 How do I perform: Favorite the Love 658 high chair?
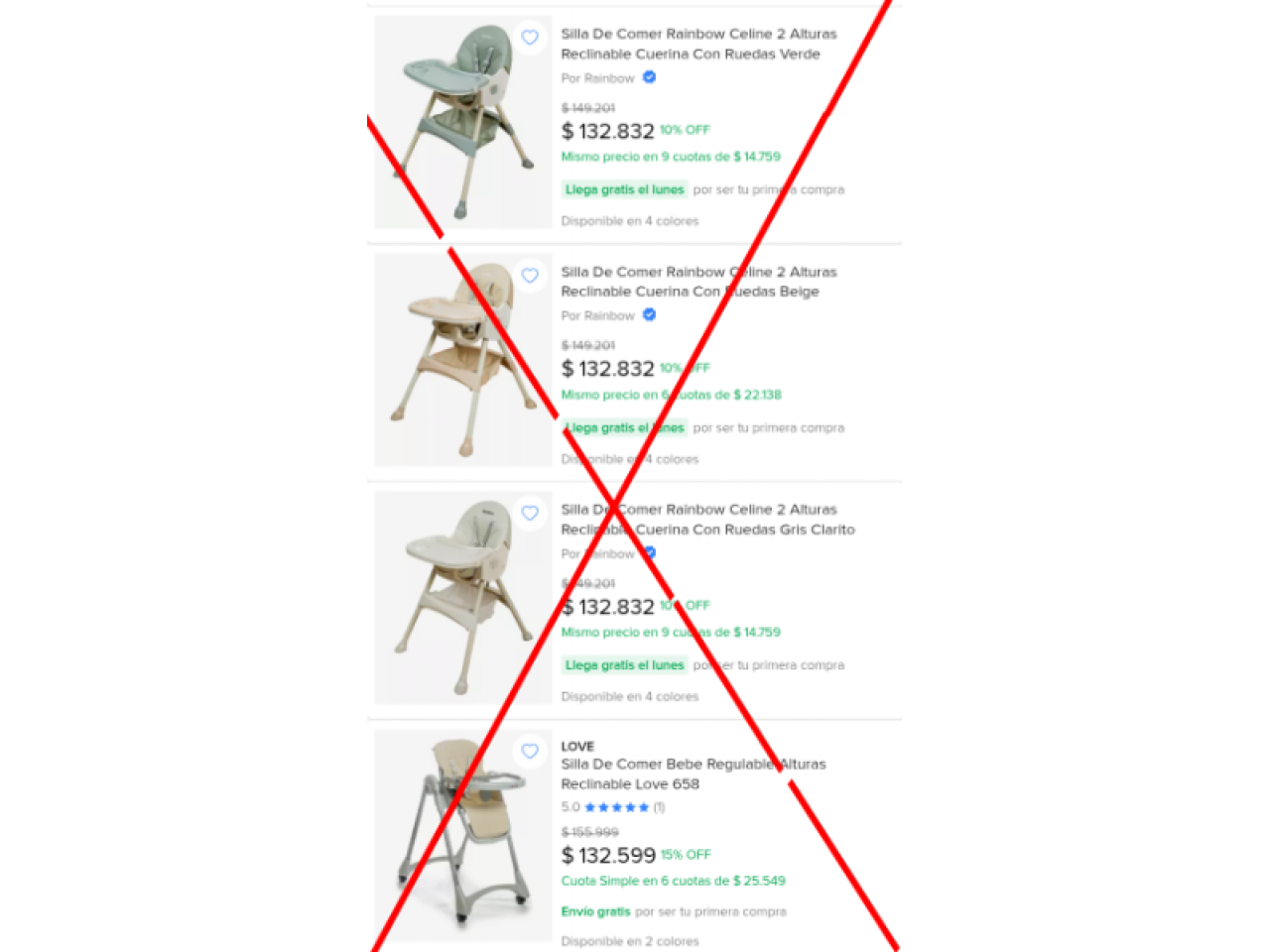tap(530, 752)
